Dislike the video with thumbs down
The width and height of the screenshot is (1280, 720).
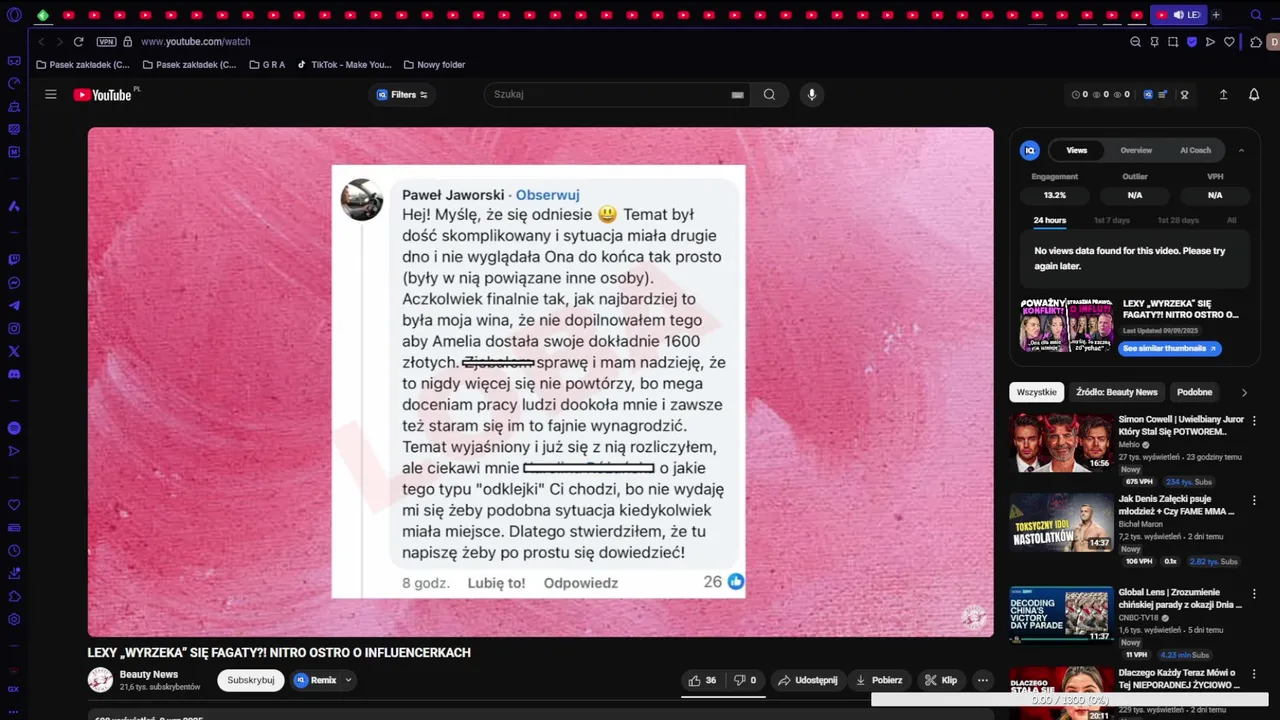coord(745,680)
